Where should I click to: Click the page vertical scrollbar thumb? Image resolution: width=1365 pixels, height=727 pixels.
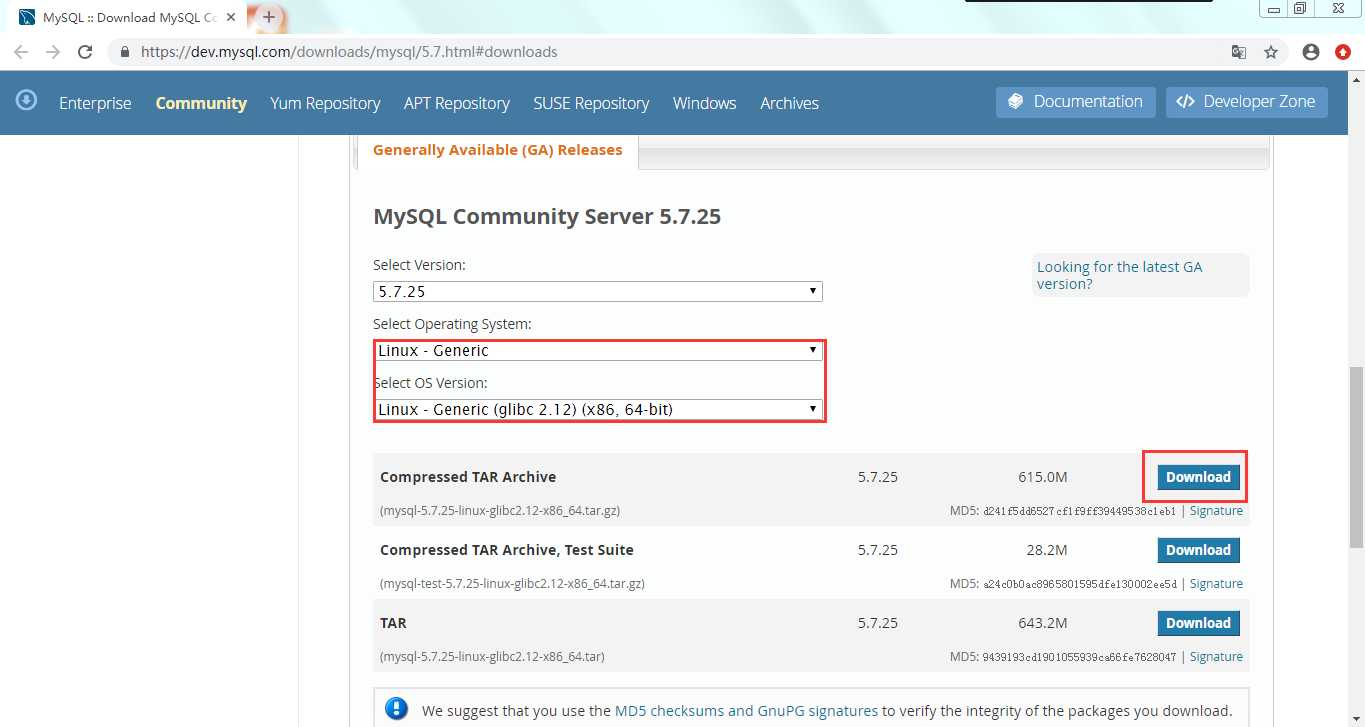pos(1356,456)
